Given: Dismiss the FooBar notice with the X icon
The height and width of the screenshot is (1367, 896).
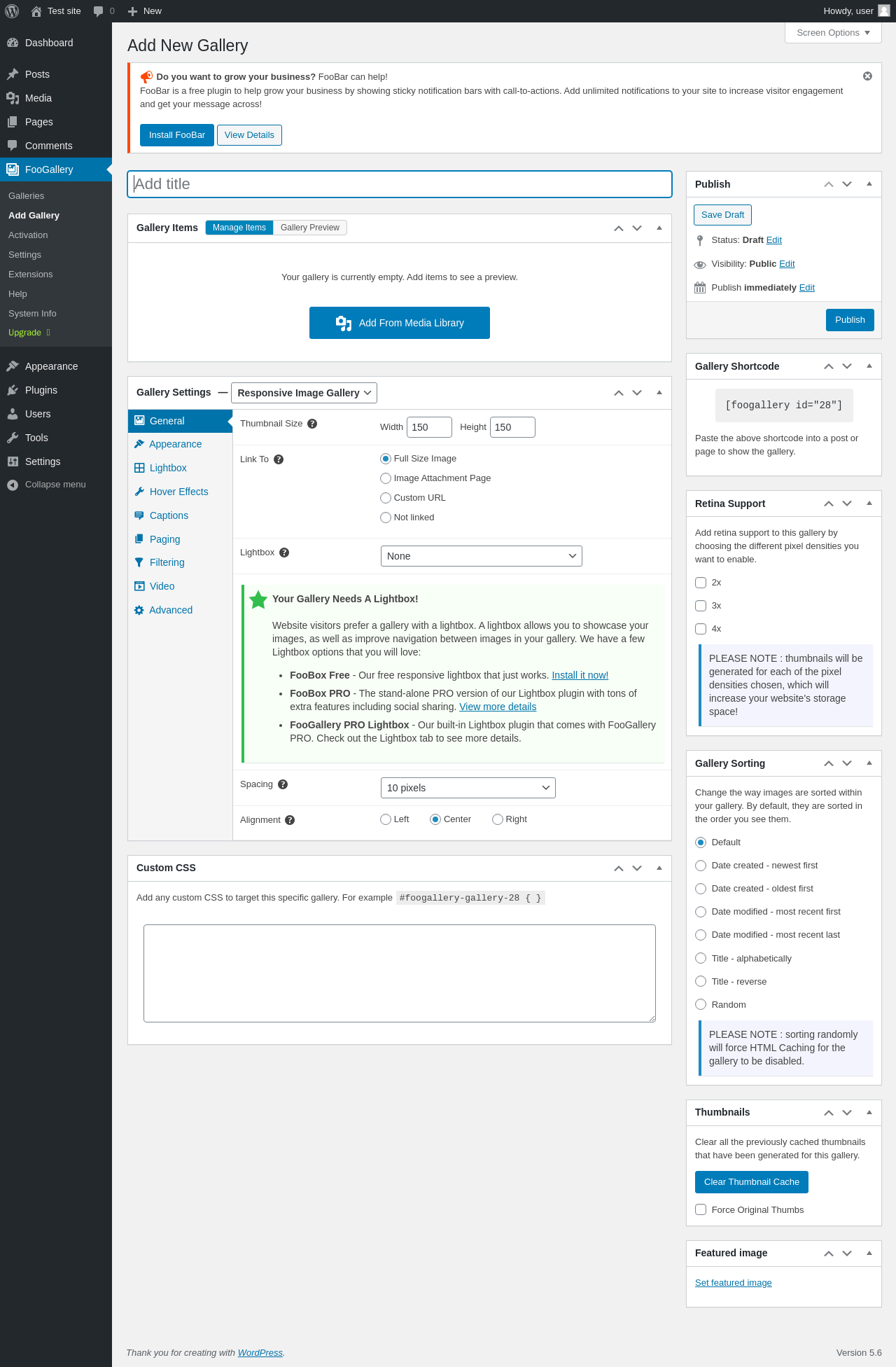Looking at the screenshot, I should (x=867, y=76).
